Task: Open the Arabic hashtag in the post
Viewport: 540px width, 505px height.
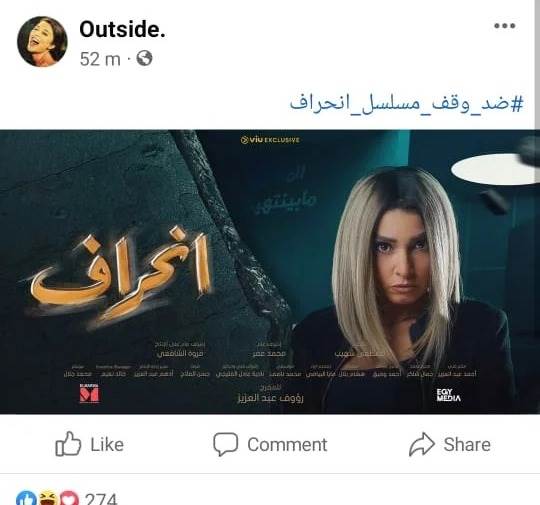Action: click(406, 103)
